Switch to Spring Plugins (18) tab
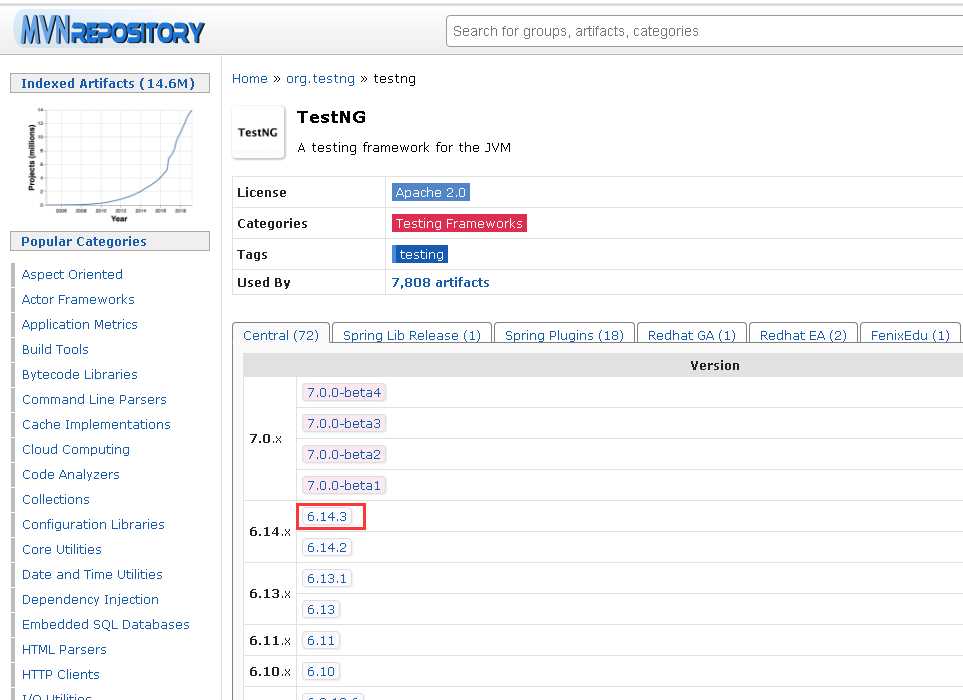Viewport: 963px width, 700px height. point(564,335)
